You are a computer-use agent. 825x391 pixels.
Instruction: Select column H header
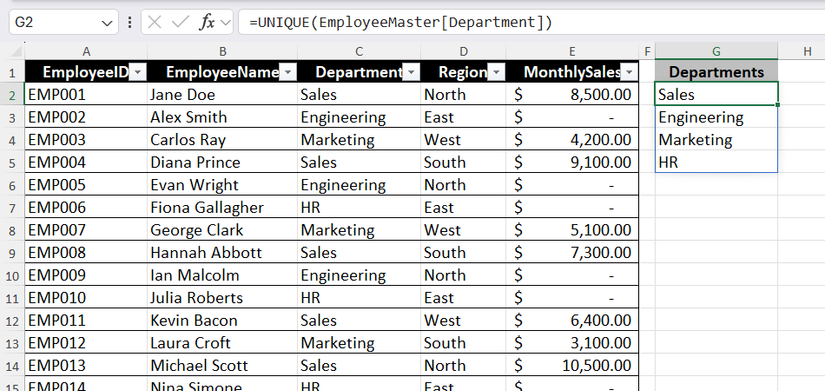[x=807, y=51]
